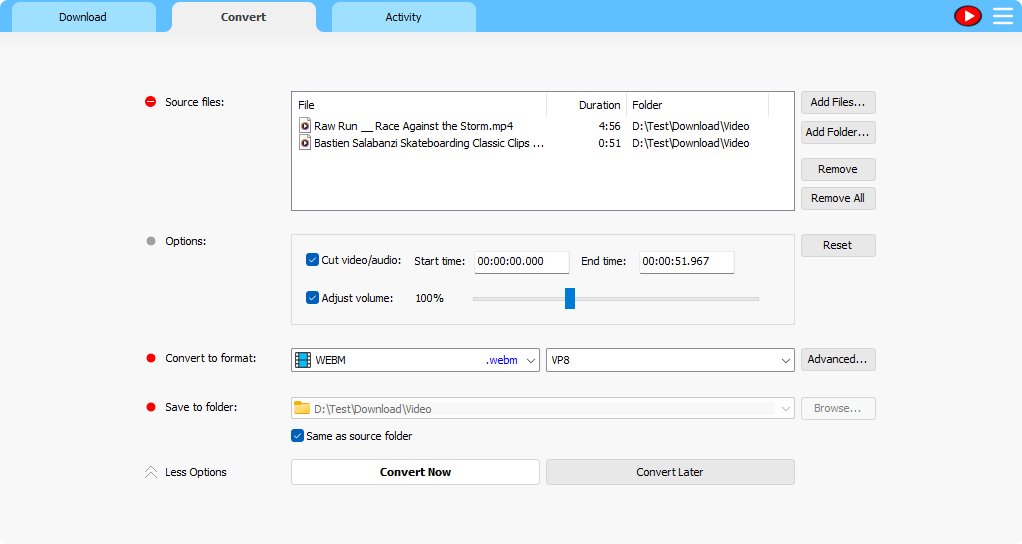Click the WEBM film strip format icon
Viewport: 1022px width, 544px height.
[303, 360]
